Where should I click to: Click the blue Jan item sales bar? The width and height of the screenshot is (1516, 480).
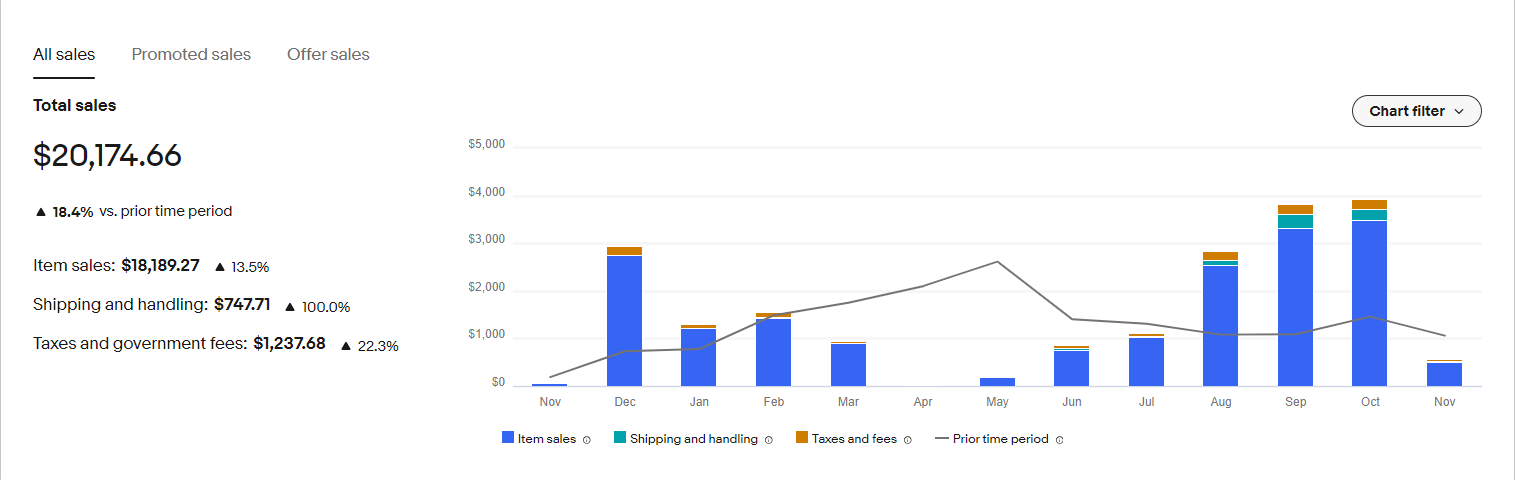699,357
